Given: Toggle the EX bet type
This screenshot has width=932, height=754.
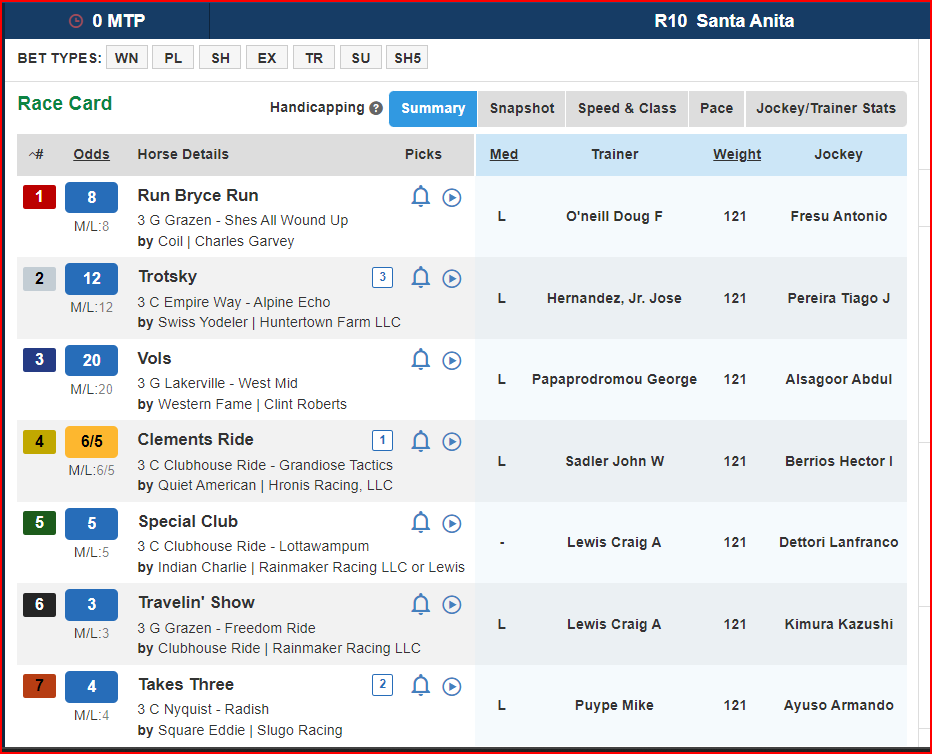Looking at the screenshot, I should [x=267, y=58].
